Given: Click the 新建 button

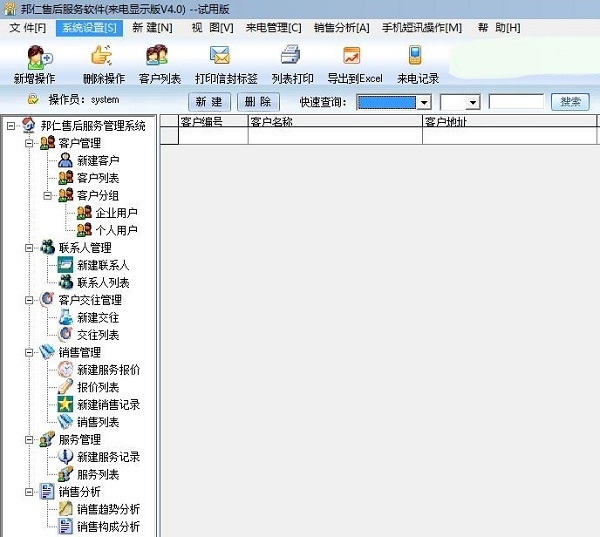Looking at the screenshot, I should click(x=209, y=102).
